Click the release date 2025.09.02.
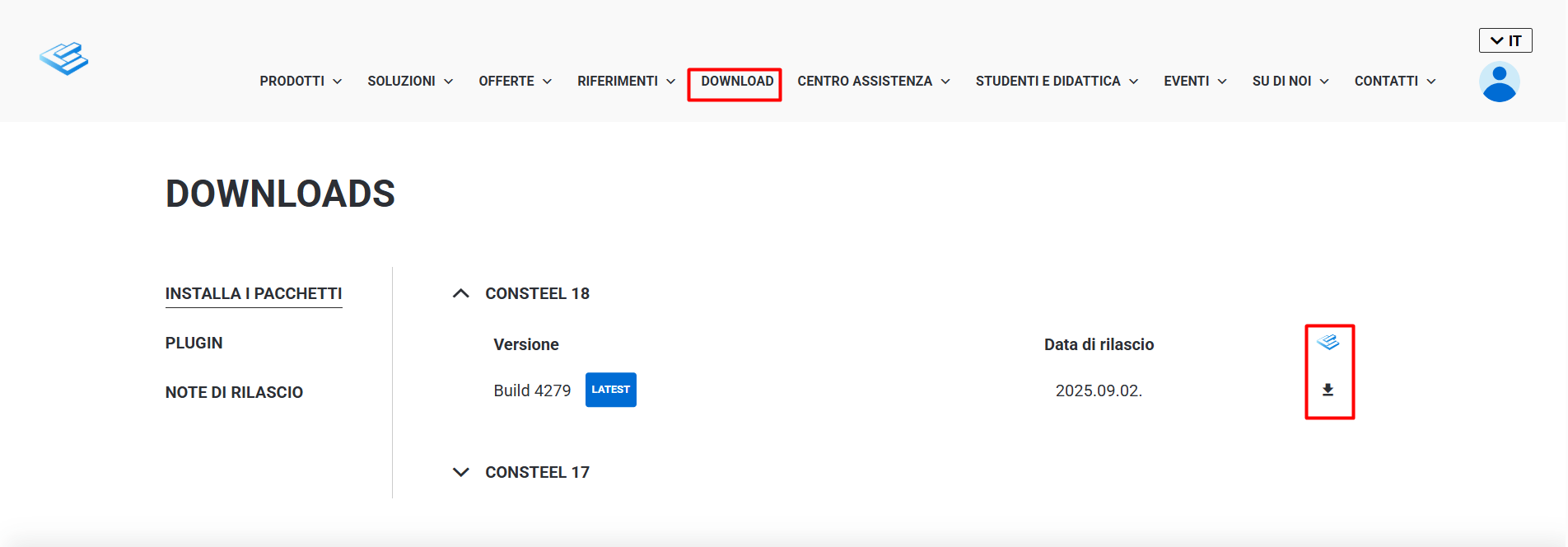1568x547 pixels. [x=1099, y=390]
